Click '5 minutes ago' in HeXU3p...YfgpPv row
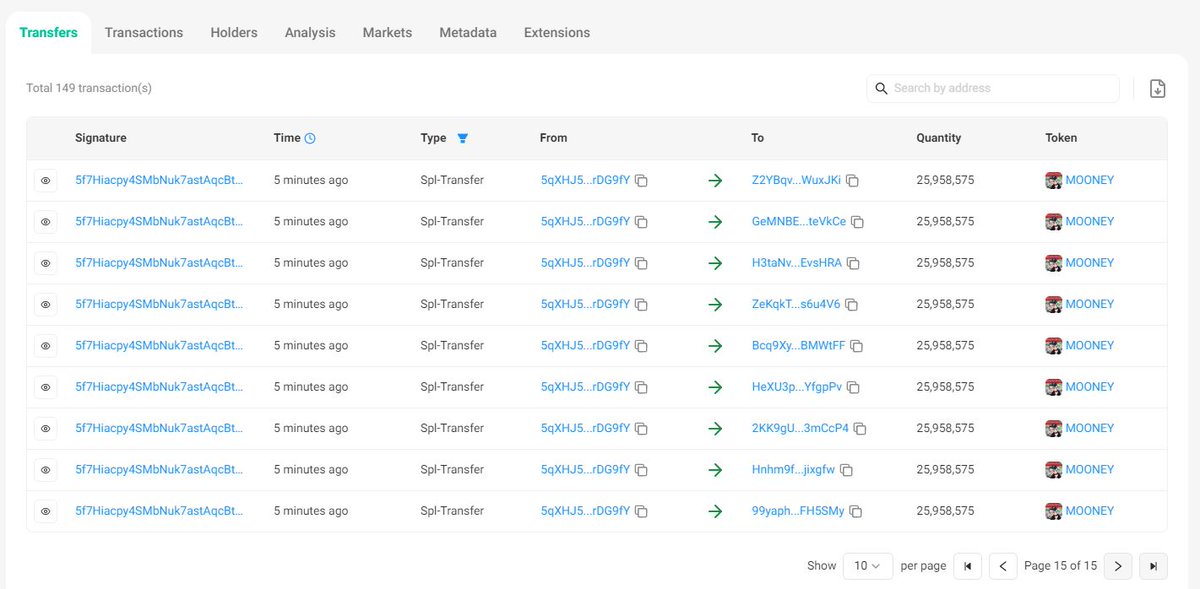The width and height of the screenshot is (1200, 589). point(311,387)
